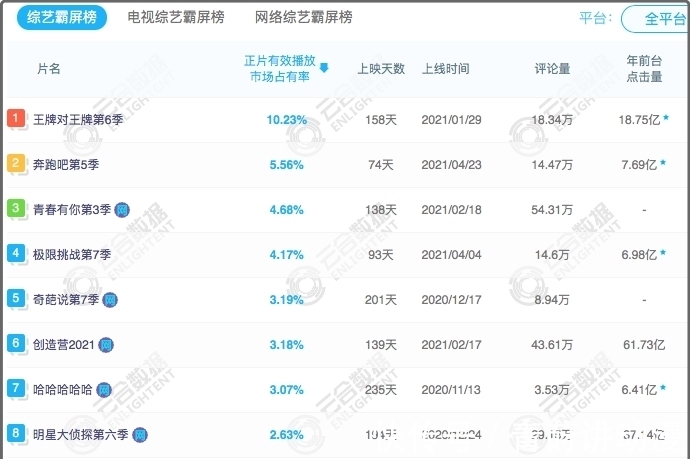Click the 3.18% market share value
The image size is (690, 459).
pos(286,345)
